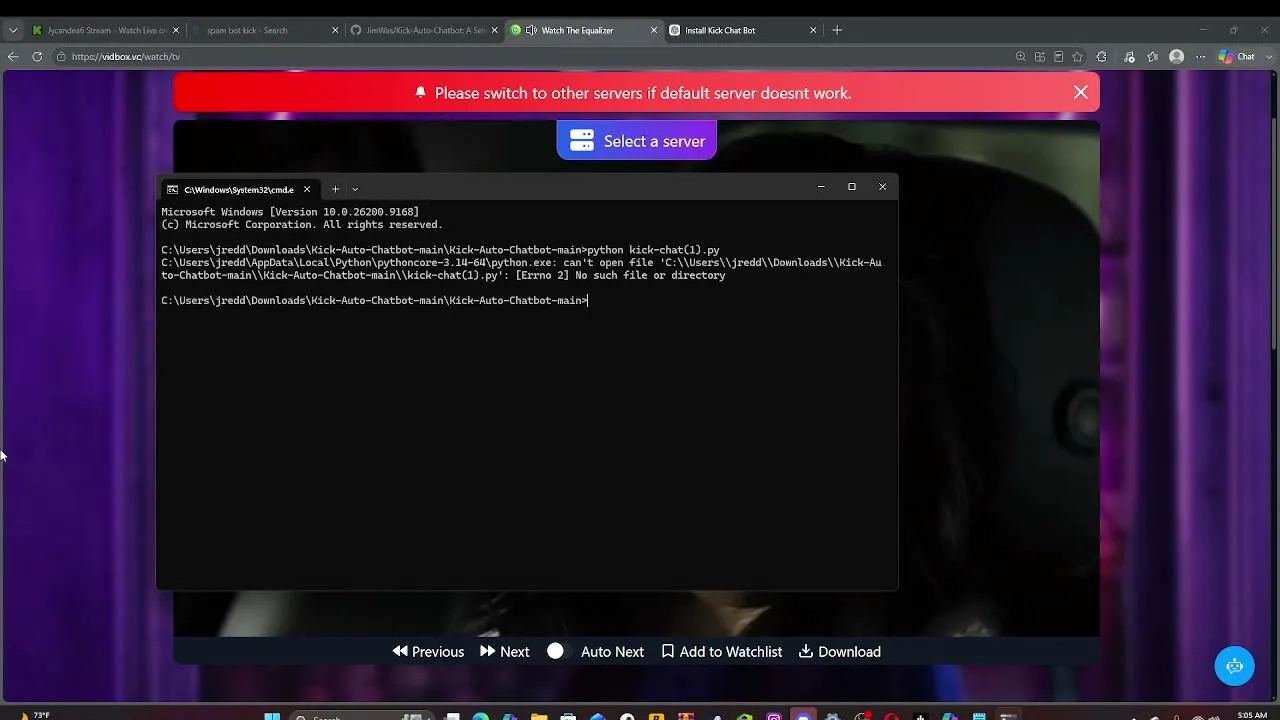Open the browser Settings and more menu
The image size is (1280, 720).
[x=1201, y=57]
